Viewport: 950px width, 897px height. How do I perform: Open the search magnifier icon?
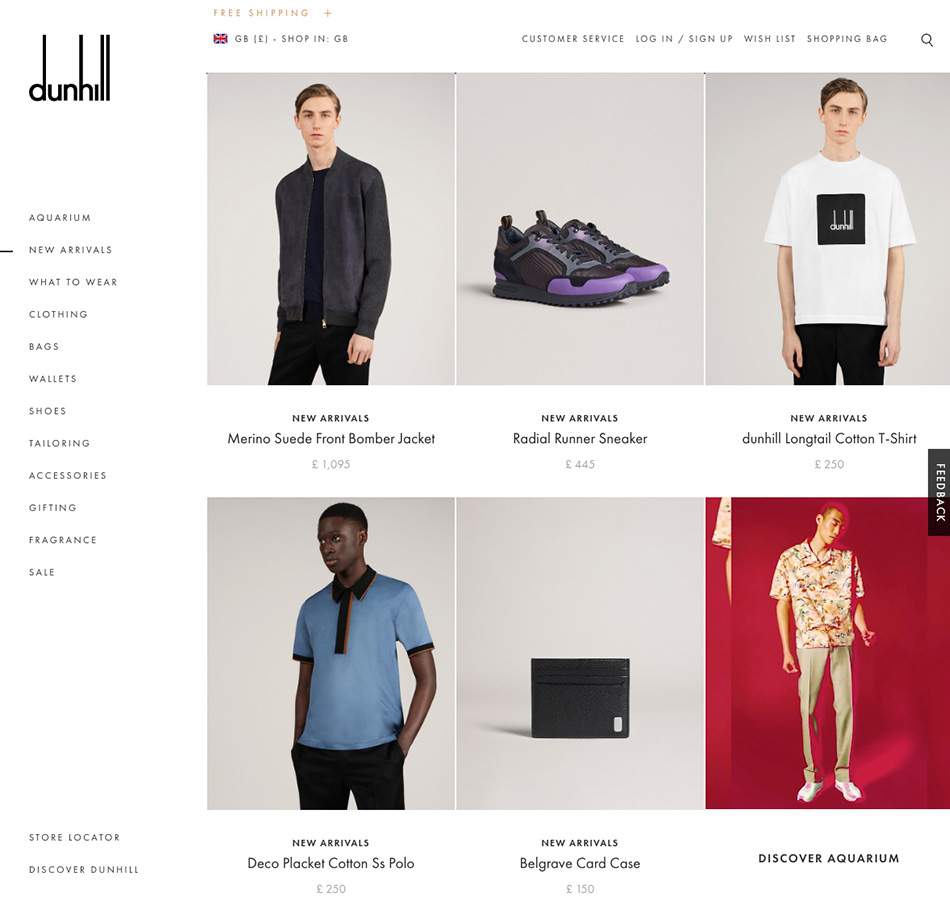(926, 40)
